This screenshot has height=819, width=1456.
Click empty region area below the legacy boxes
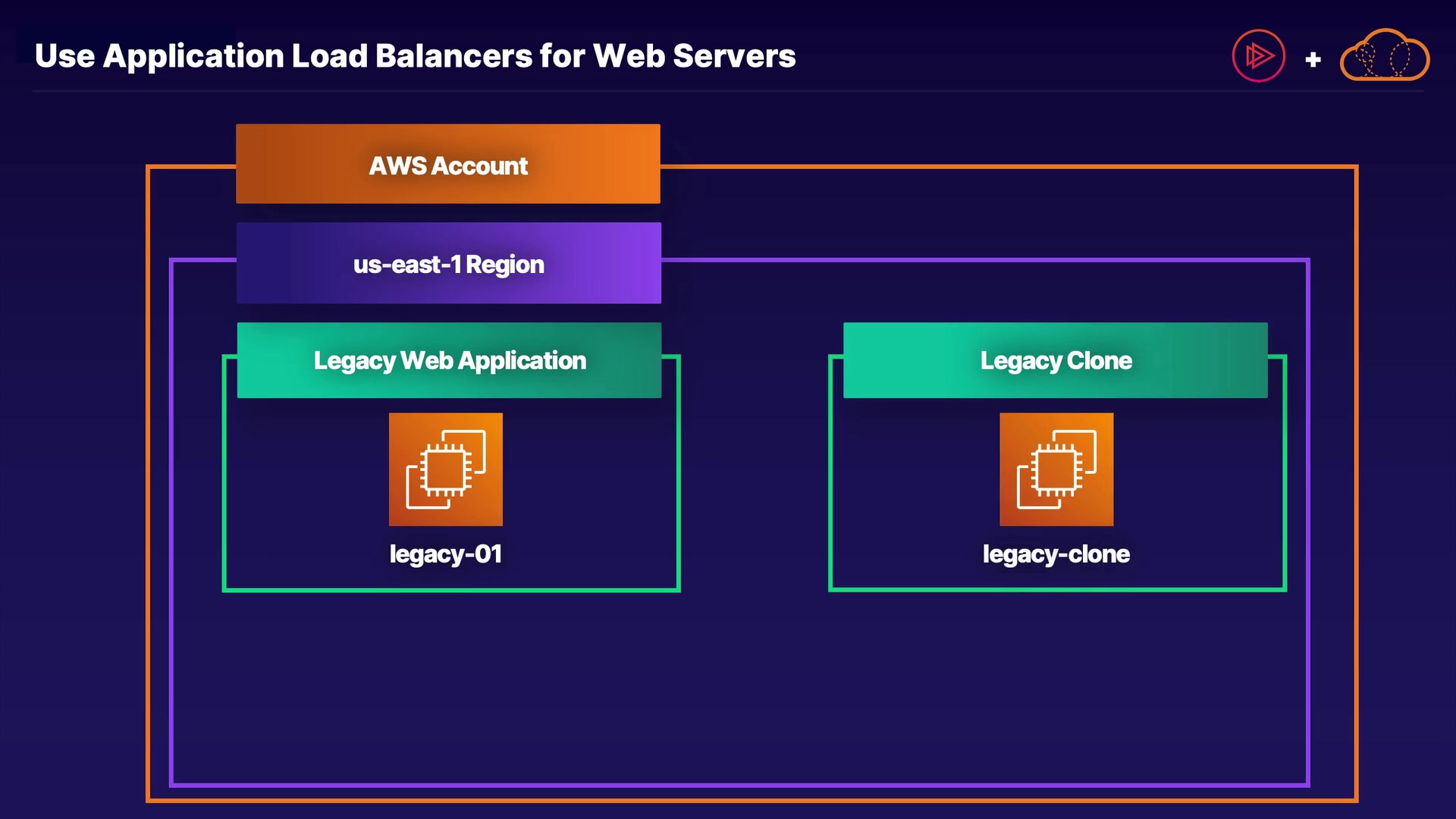tap(739, 686)
